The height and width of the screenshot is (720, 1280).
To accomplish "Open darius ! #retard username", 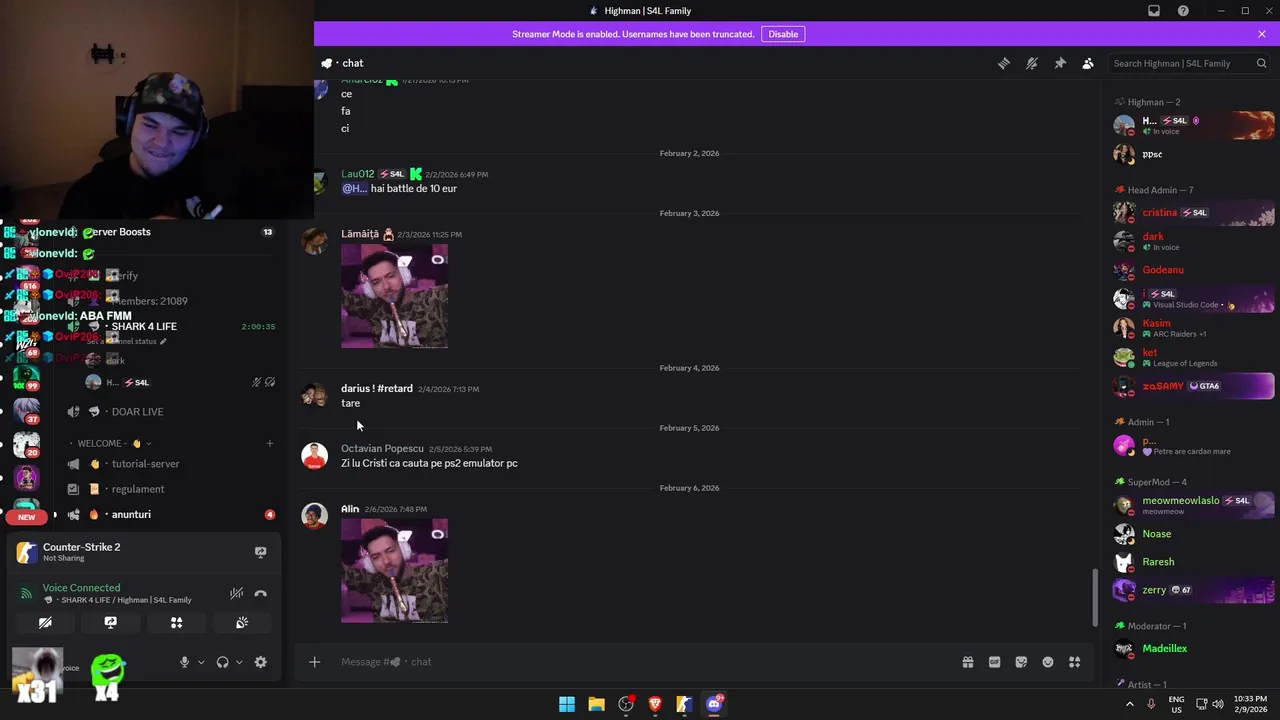I will (377, 388).
